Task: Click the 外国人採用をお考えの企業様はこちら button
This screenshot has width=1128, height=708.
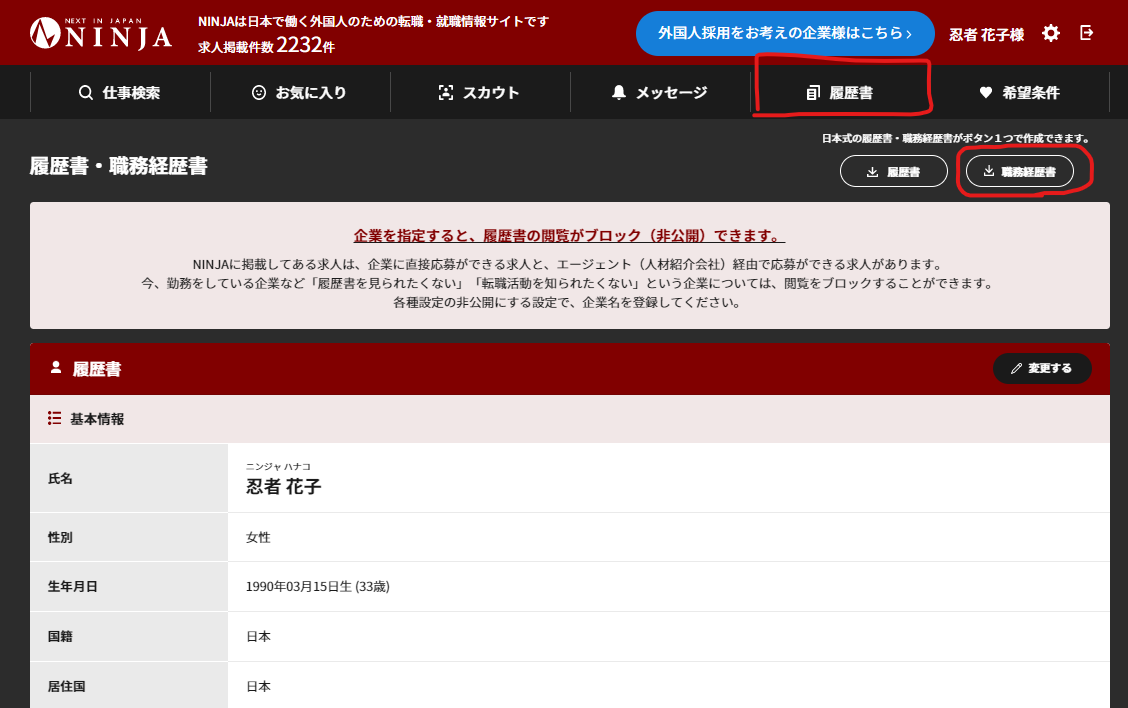Action: point(785,33)
